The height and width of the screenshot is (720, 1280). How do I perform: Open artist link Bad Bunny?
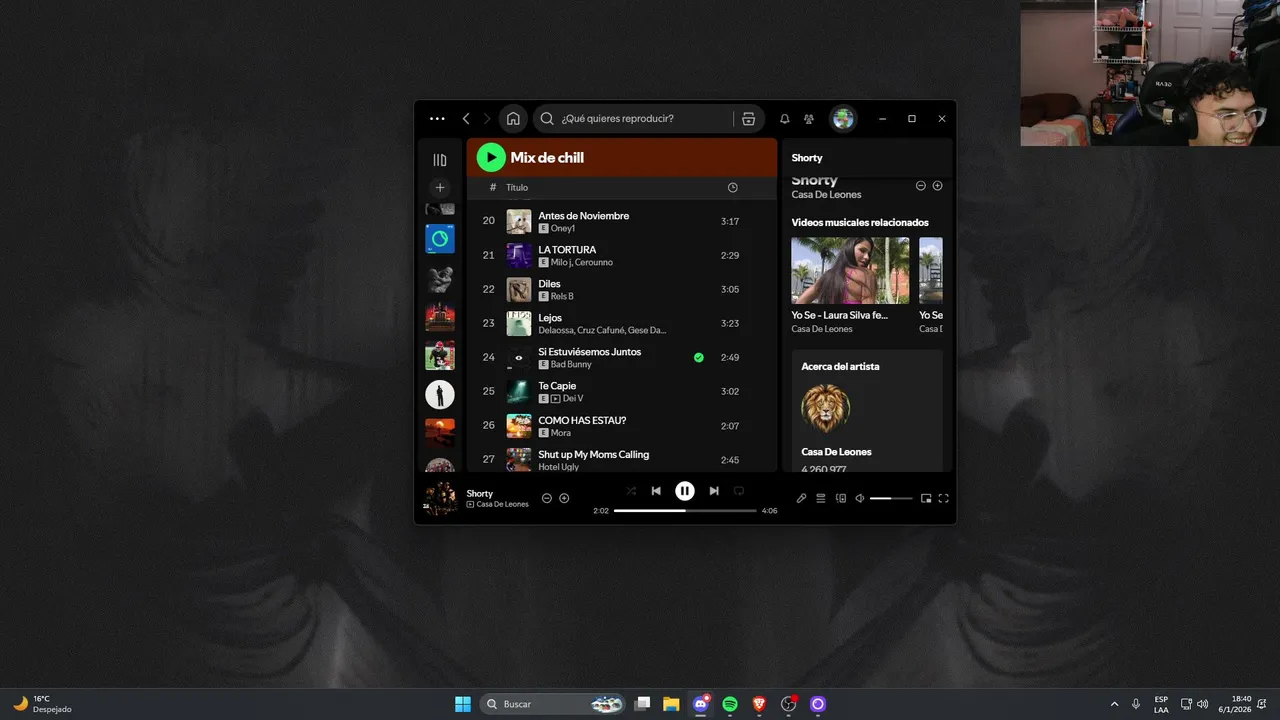coord(571,365)
